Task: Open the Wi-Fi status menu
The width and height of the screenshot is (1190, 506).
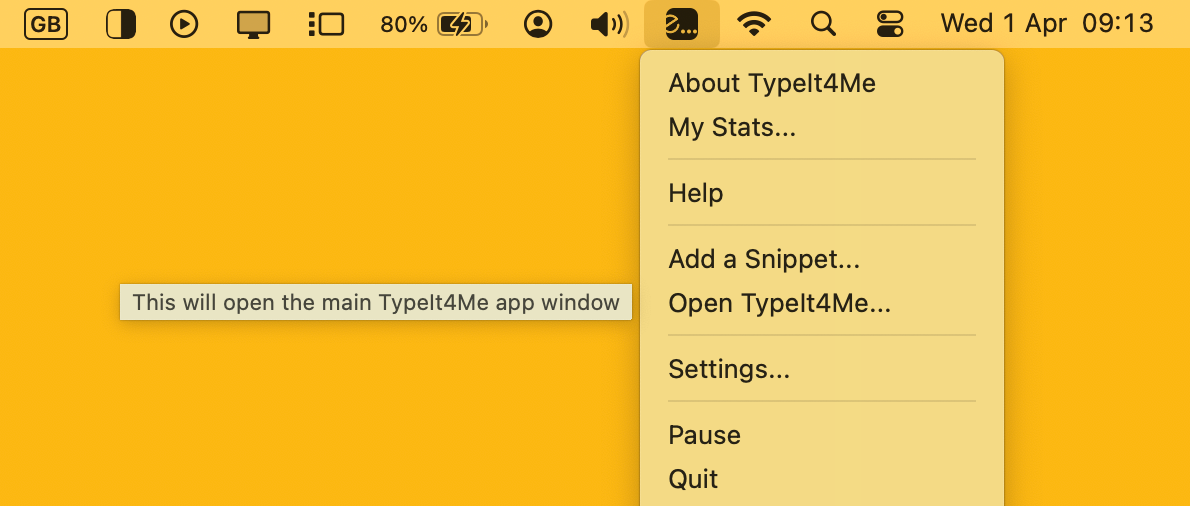Action: pyautogui.click(x=754, y=24)
